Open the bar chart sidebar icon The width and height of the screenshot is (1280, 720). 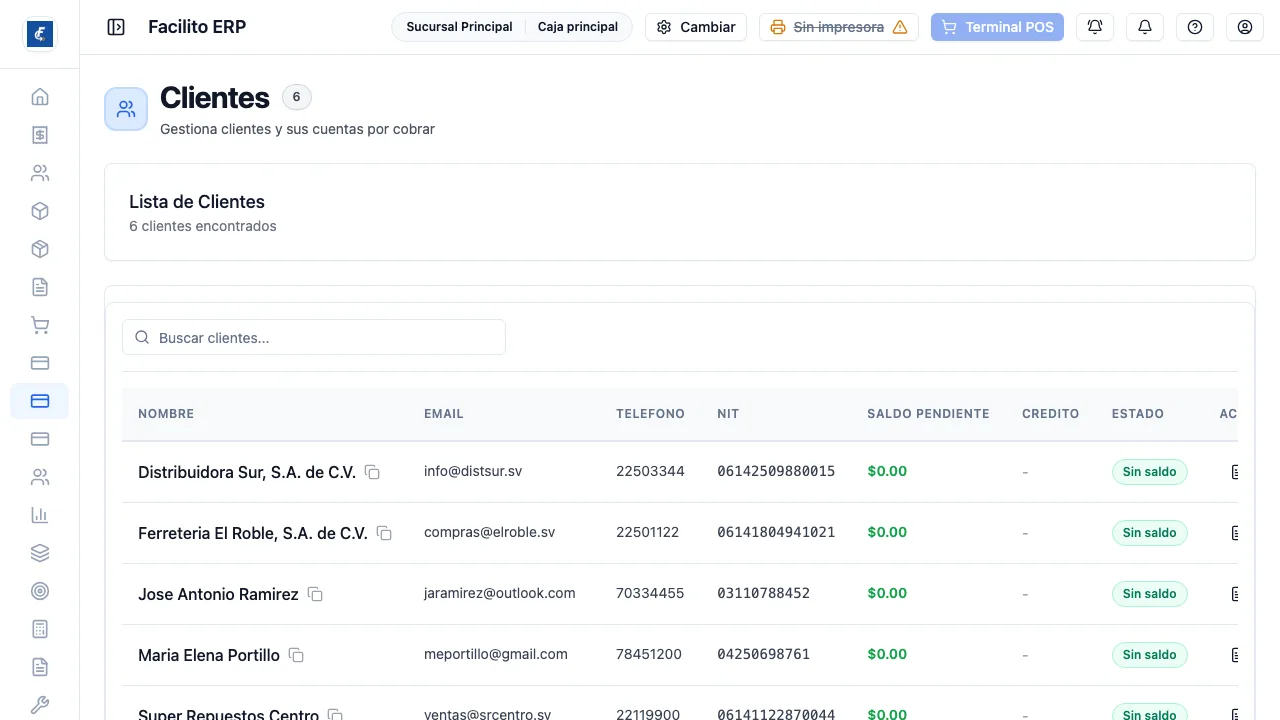pos(40,515)
